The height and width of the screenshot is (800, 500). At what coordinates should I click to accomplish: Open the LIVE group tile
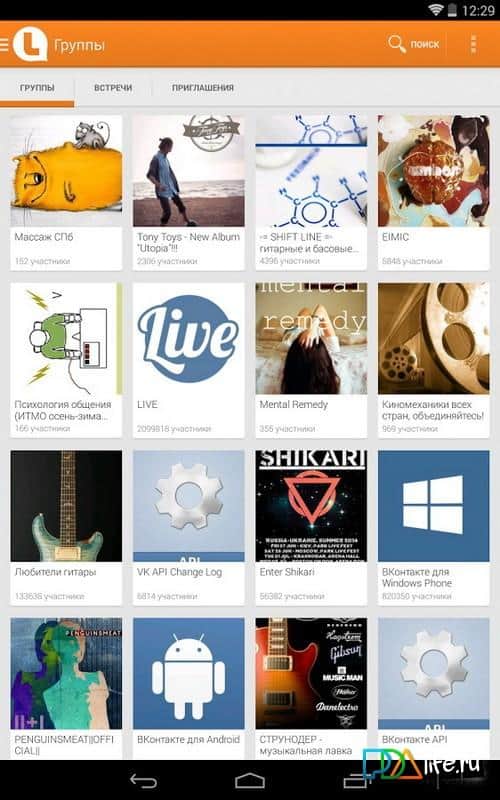tap(188, 360)
